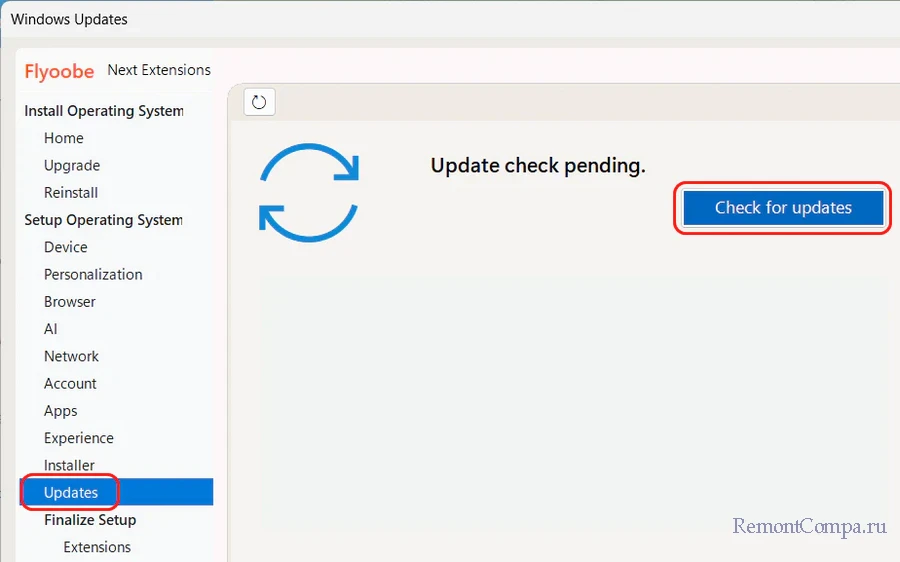Open the Next Extensions link

tap(159, 70)
